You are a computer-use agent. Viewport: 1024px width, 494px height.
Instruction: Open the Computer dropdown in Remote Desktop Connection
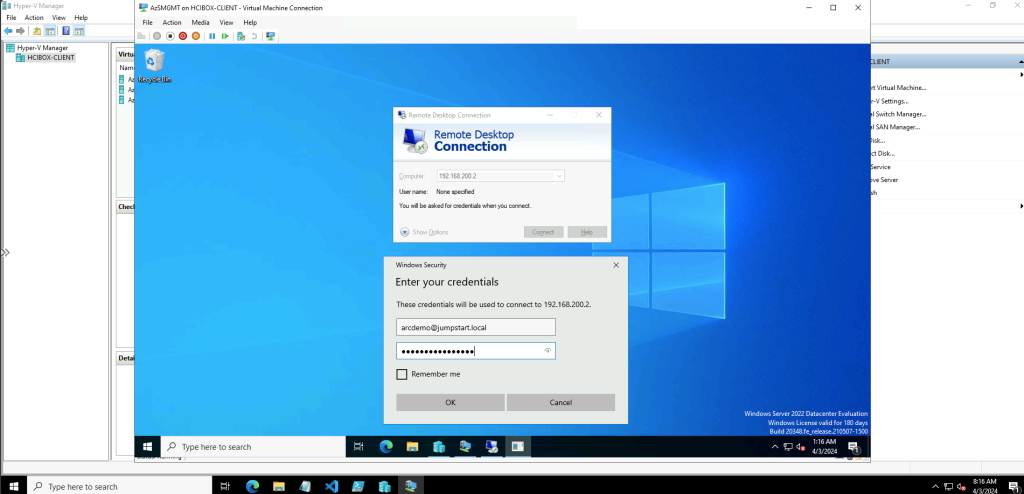tap(560, 176)
